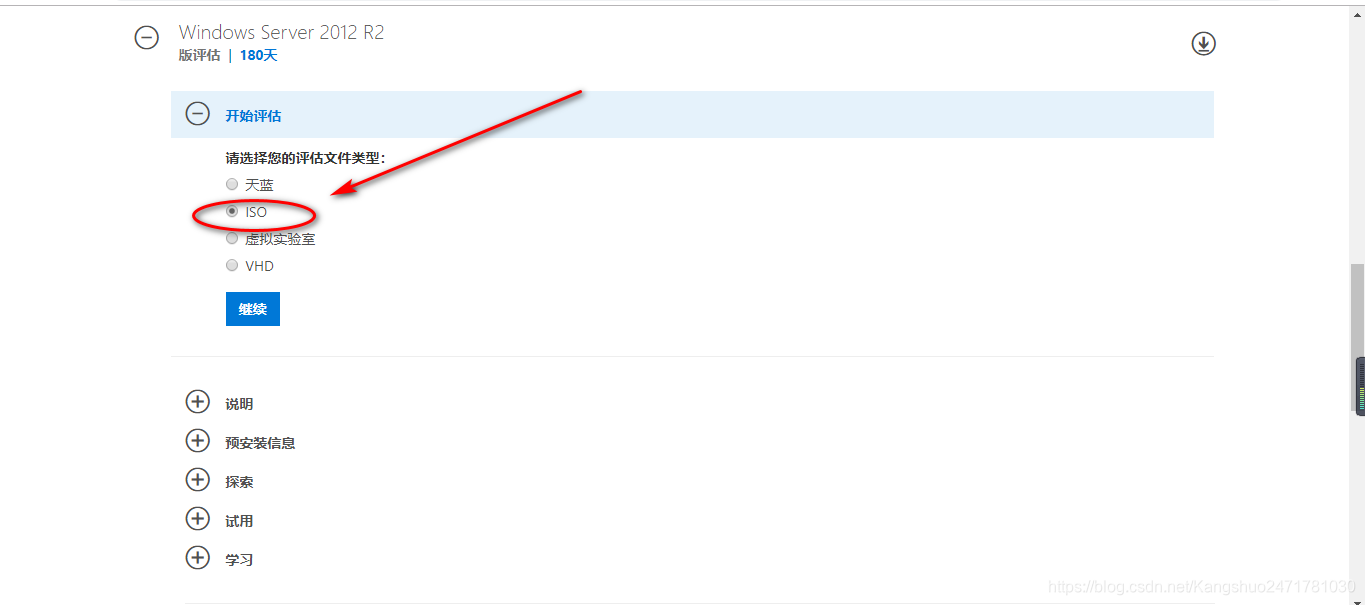
Task: Expand the 学习 plus icon
Action: pyautogui.click(x=198, y=558)
